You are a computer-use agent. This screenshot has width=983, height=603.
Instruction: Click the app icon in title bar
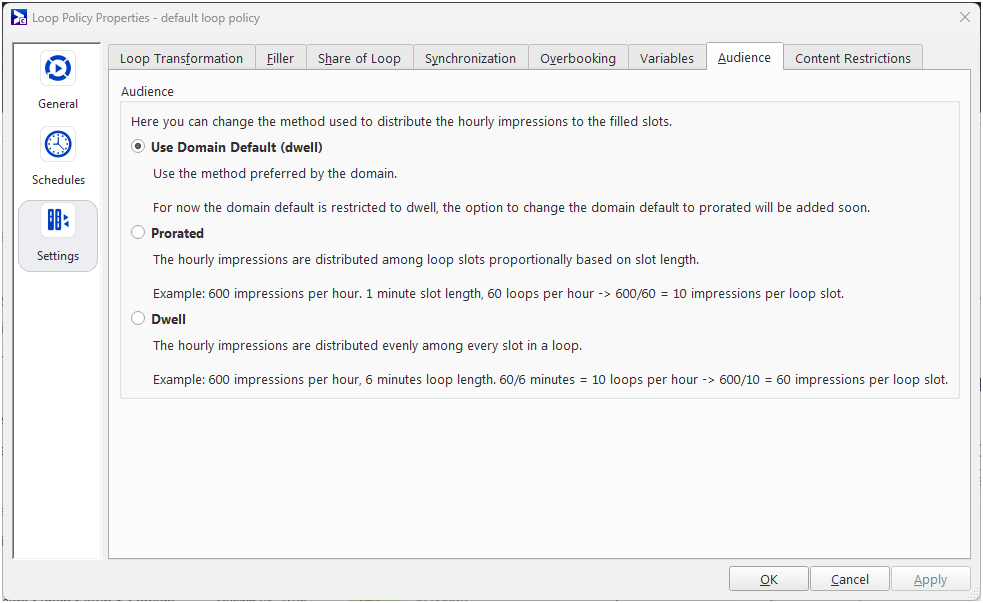click(18, 17)
